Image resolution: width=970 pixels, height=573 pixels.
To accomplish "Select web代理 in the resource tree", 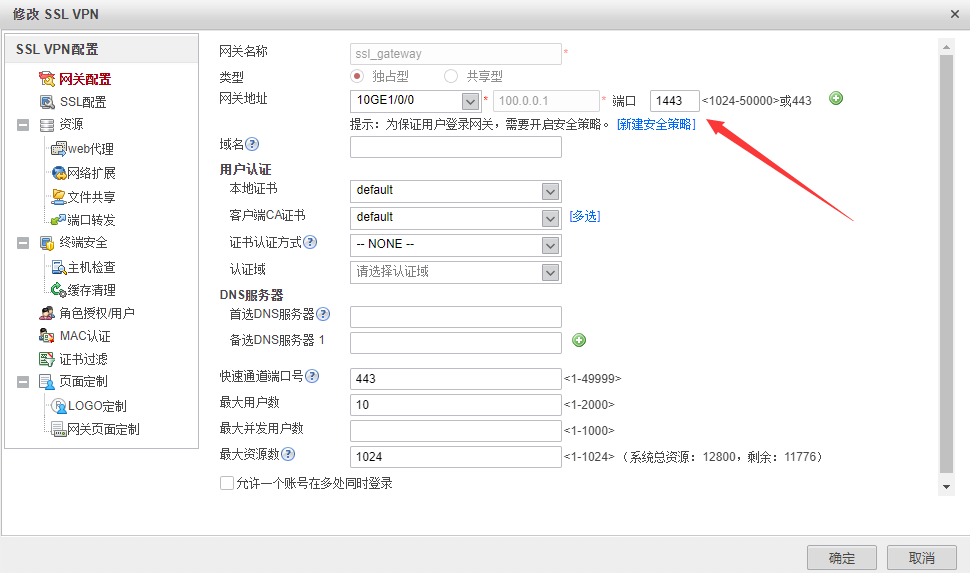I will click(x=90, y=149).
